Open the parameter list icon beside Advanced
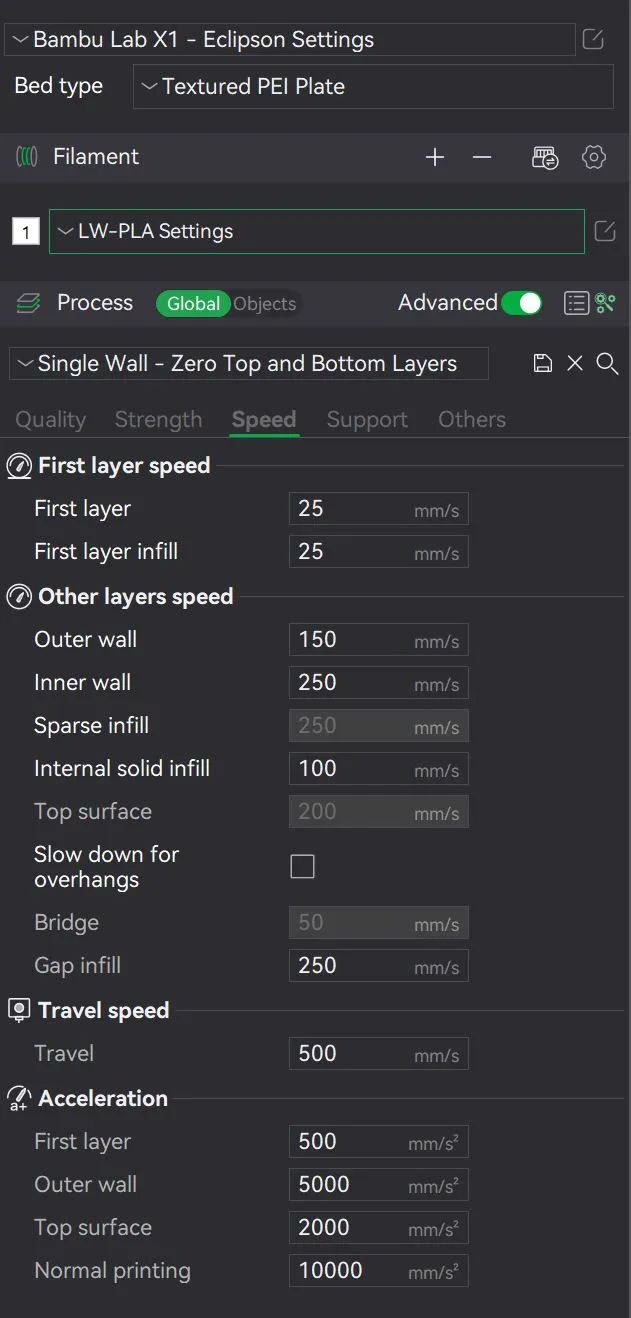Image resolution: width=631 pixels, height=1318 pixels. (577, 303)
